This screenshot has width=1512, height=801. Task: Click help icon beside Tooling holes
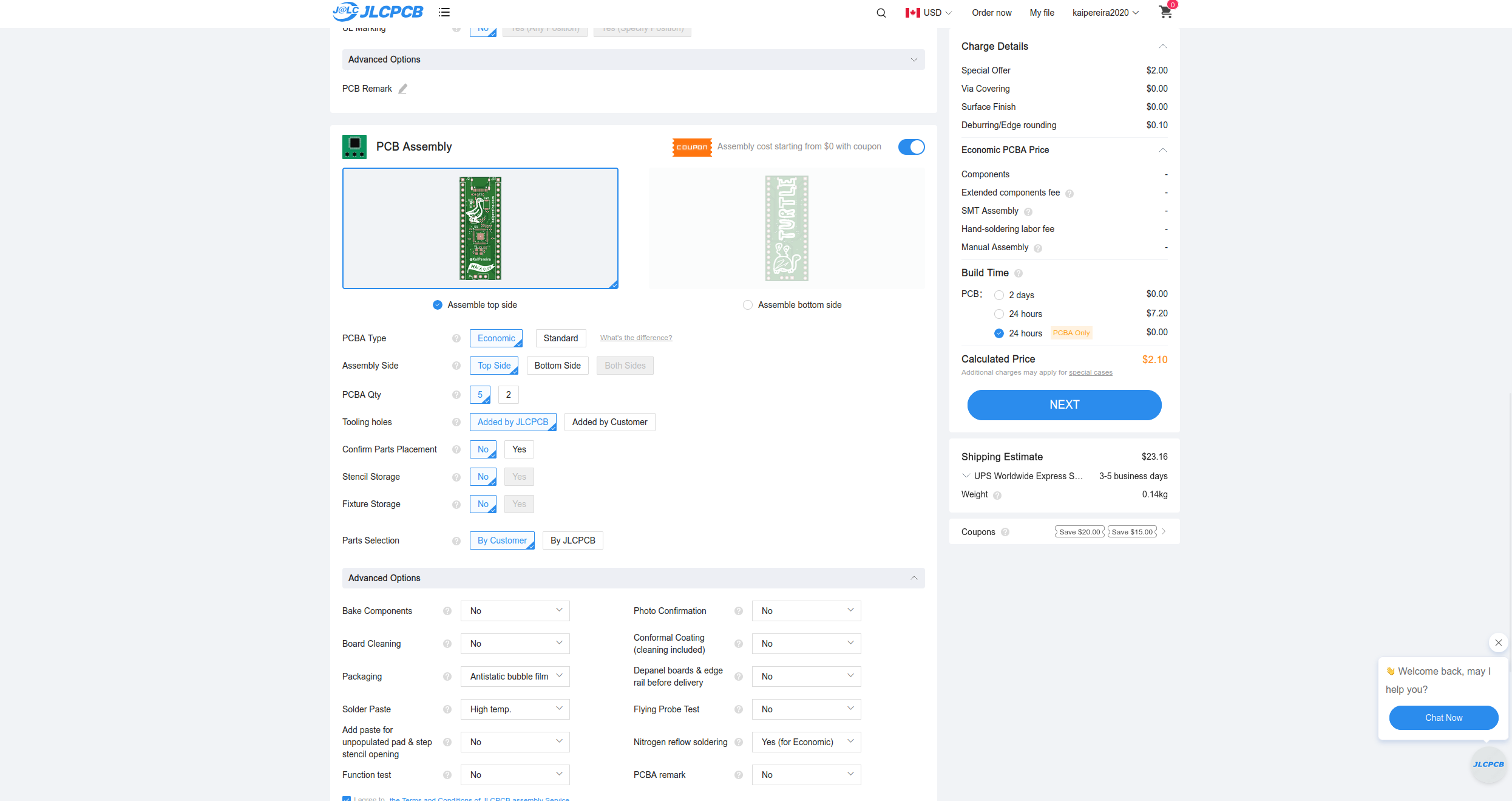coord(456,422)
